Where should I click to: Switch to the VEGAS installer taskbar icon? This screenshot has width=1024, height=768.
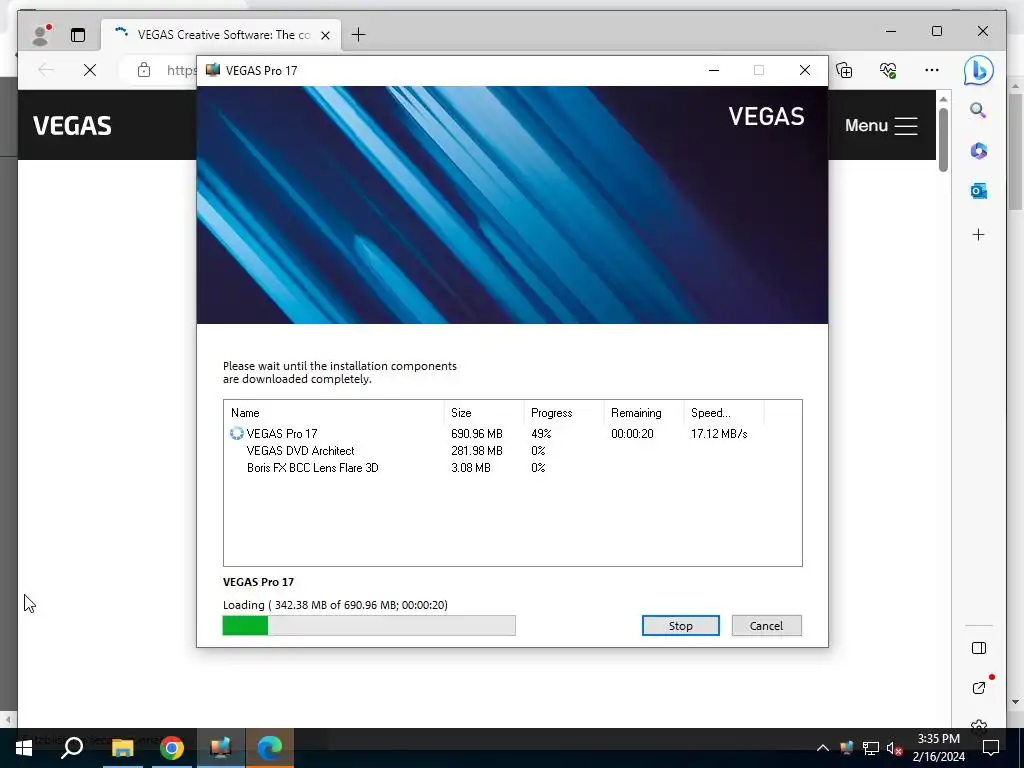pyautogui.click(x=221, y=748)
